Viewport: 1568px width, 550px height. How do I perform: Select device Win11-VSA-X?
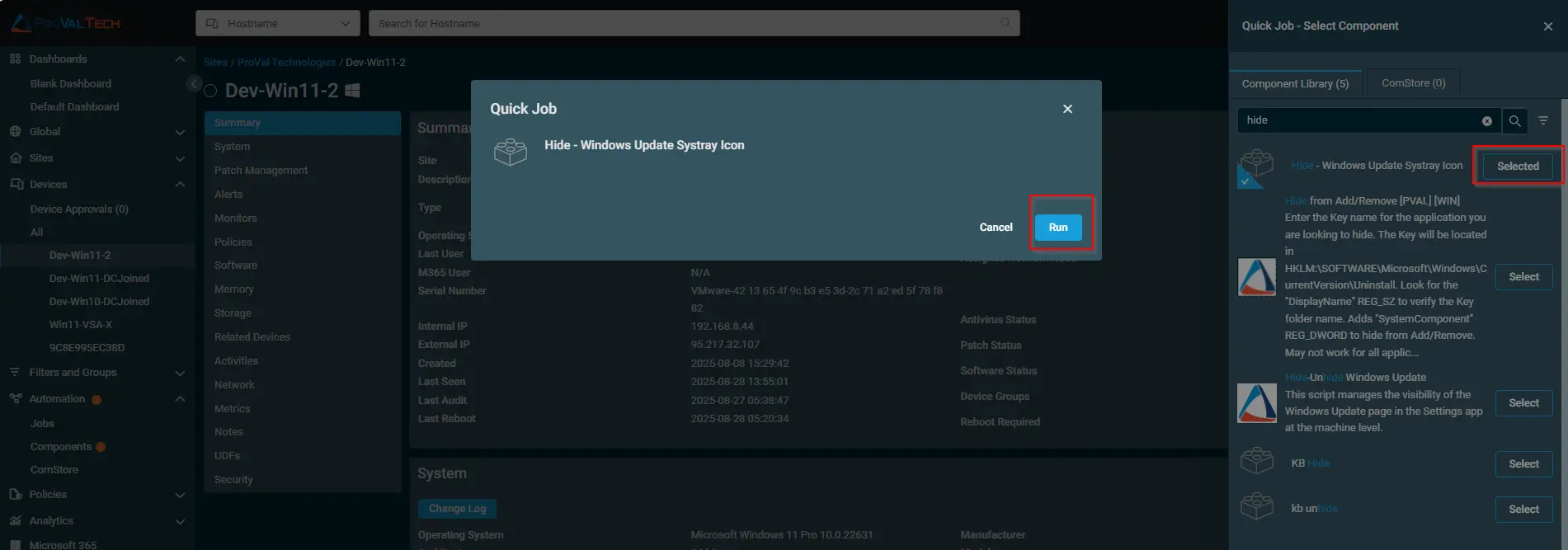pyautogui.click(x=81, y=325)
